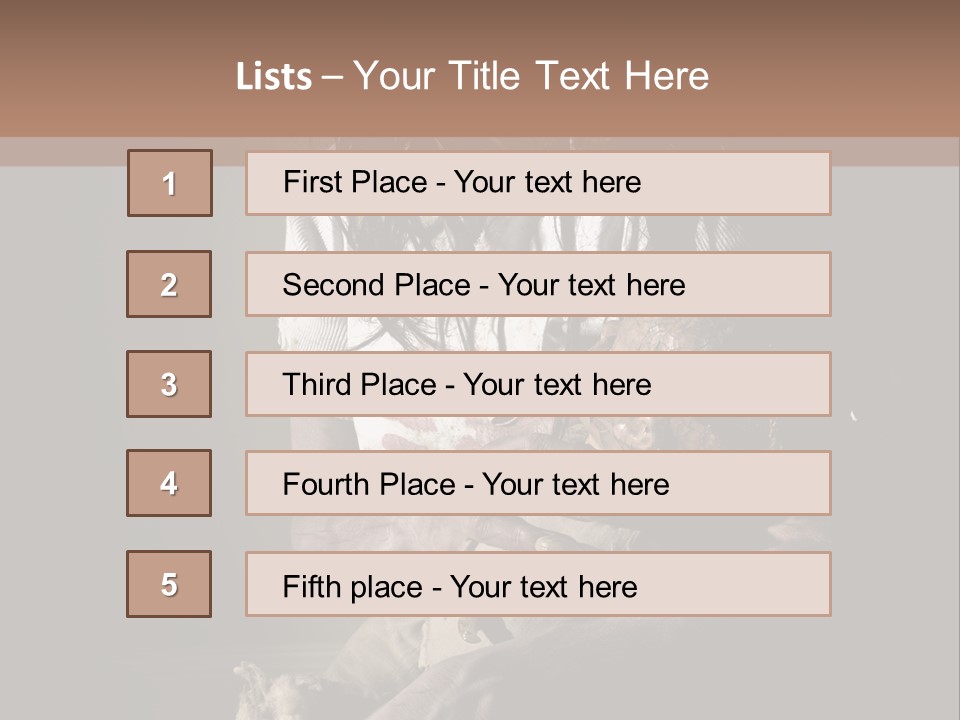Screen dimensions: 960x720
Task: Click "Your text here" in Second Place row
Action: click(591, 285)
